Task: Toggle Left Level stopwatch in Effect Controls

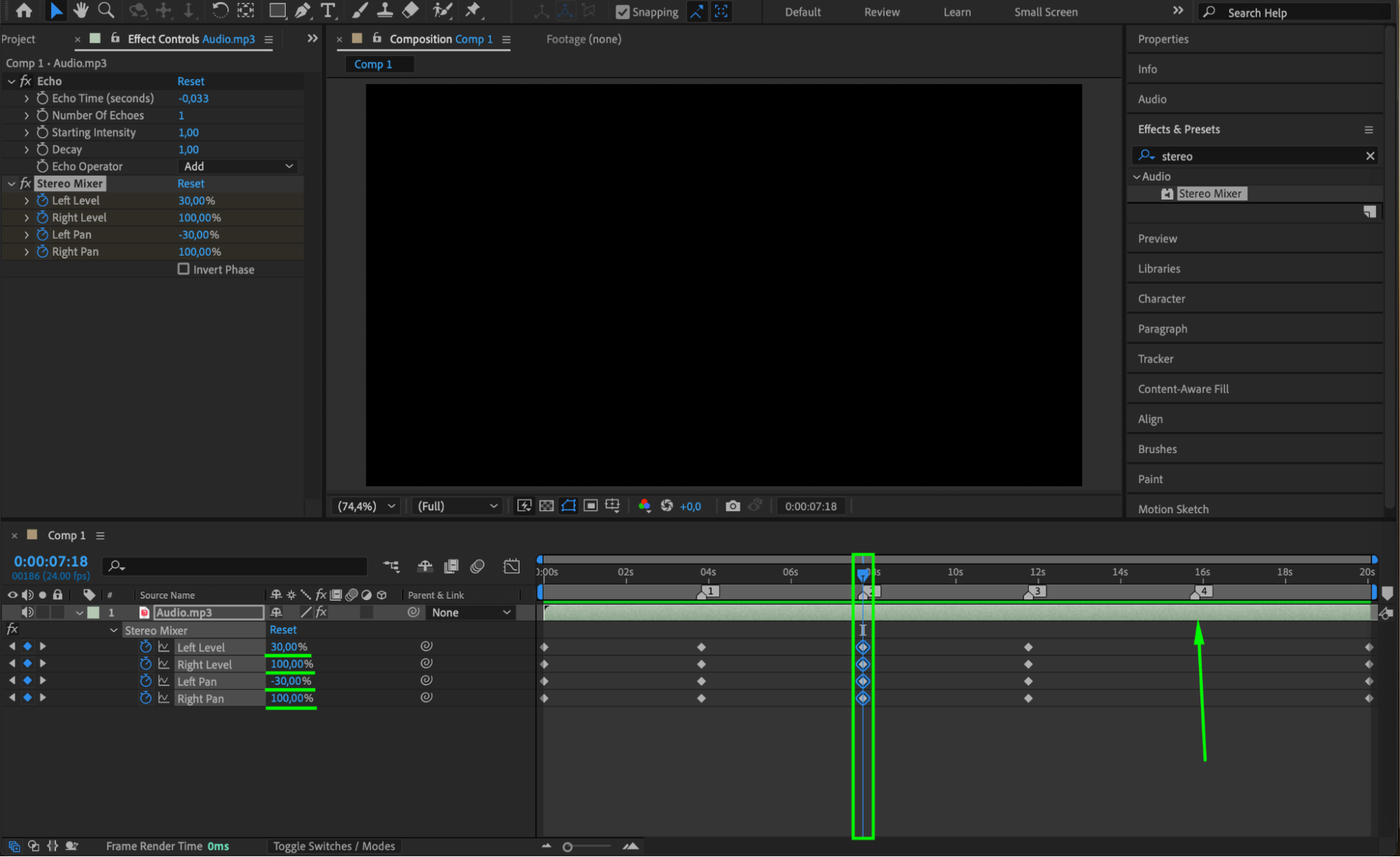Action: 42,200
